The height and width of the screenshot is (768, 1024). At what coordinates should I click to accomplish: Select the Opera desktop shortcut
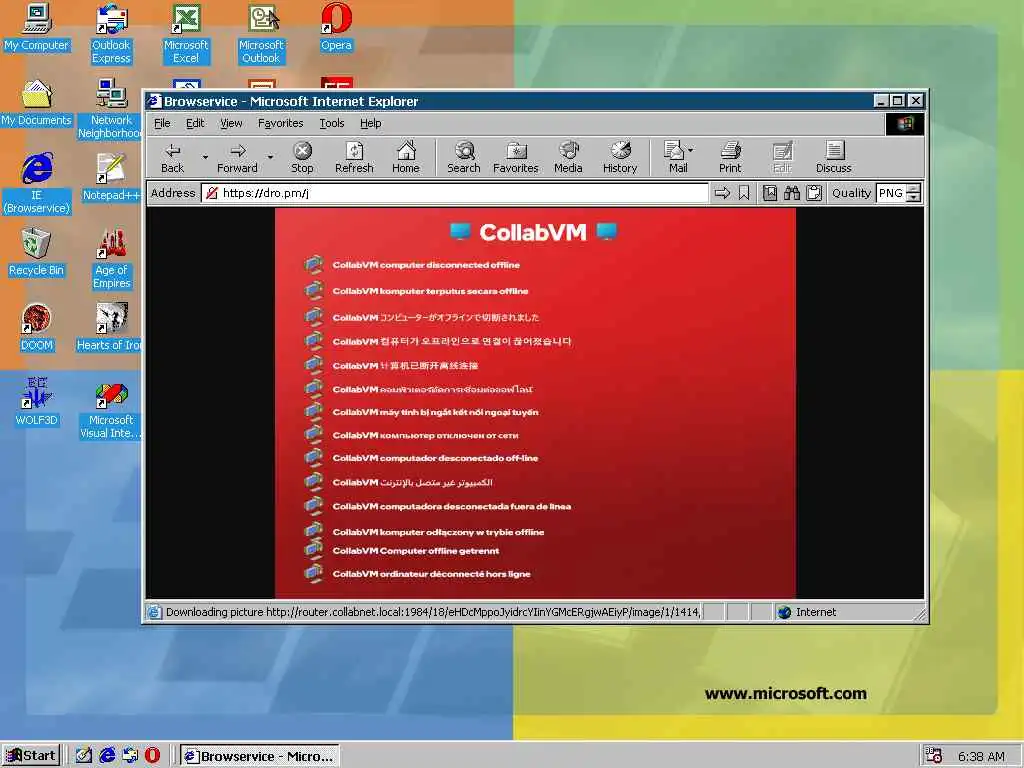pos(336,28)
